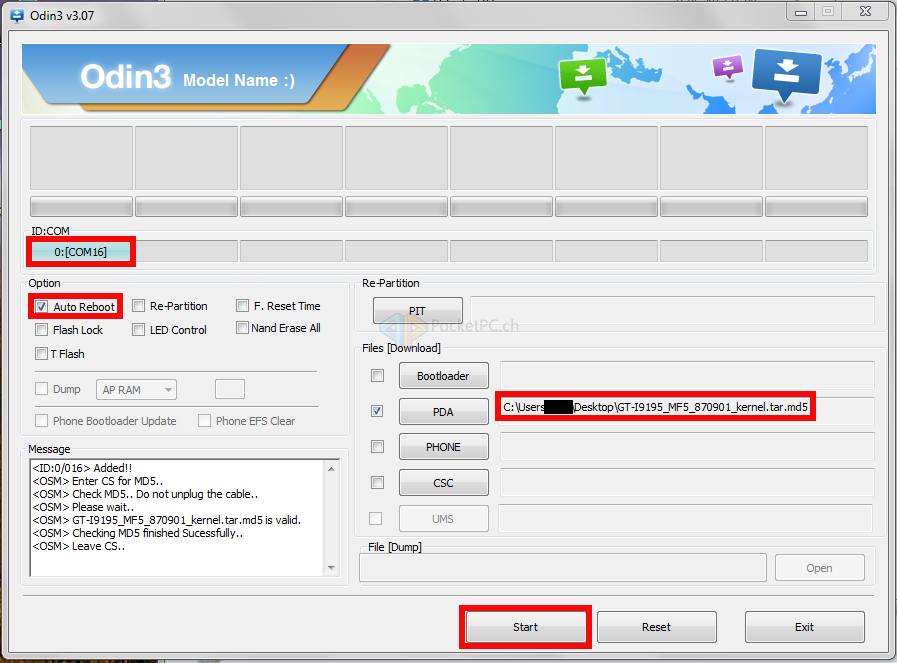The image size is (897, 663).
Task: Tick the Bootloader file checkbox
Action: tap(378, 375)
